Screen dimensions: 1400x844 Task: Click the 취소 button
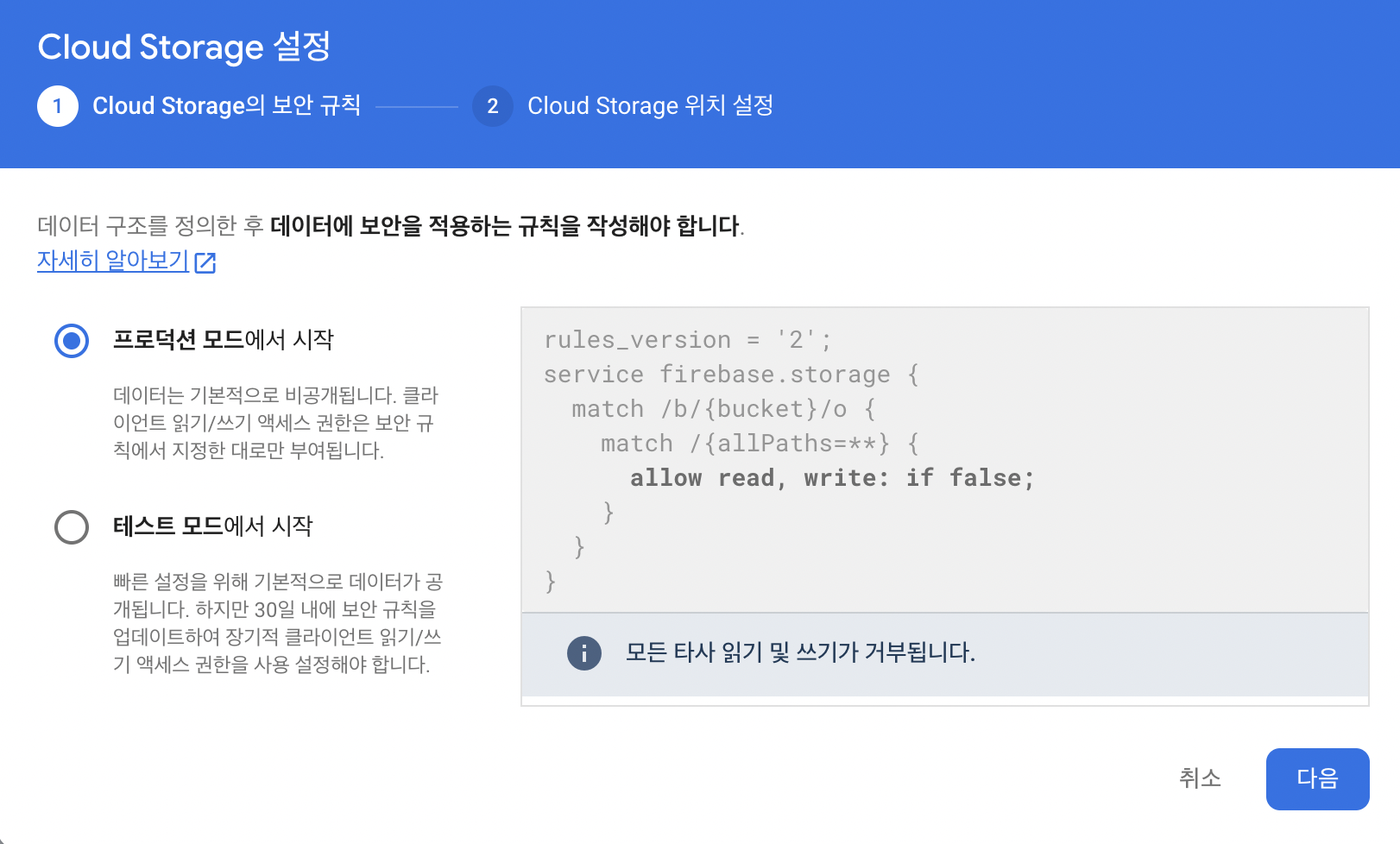(1201, 778)
